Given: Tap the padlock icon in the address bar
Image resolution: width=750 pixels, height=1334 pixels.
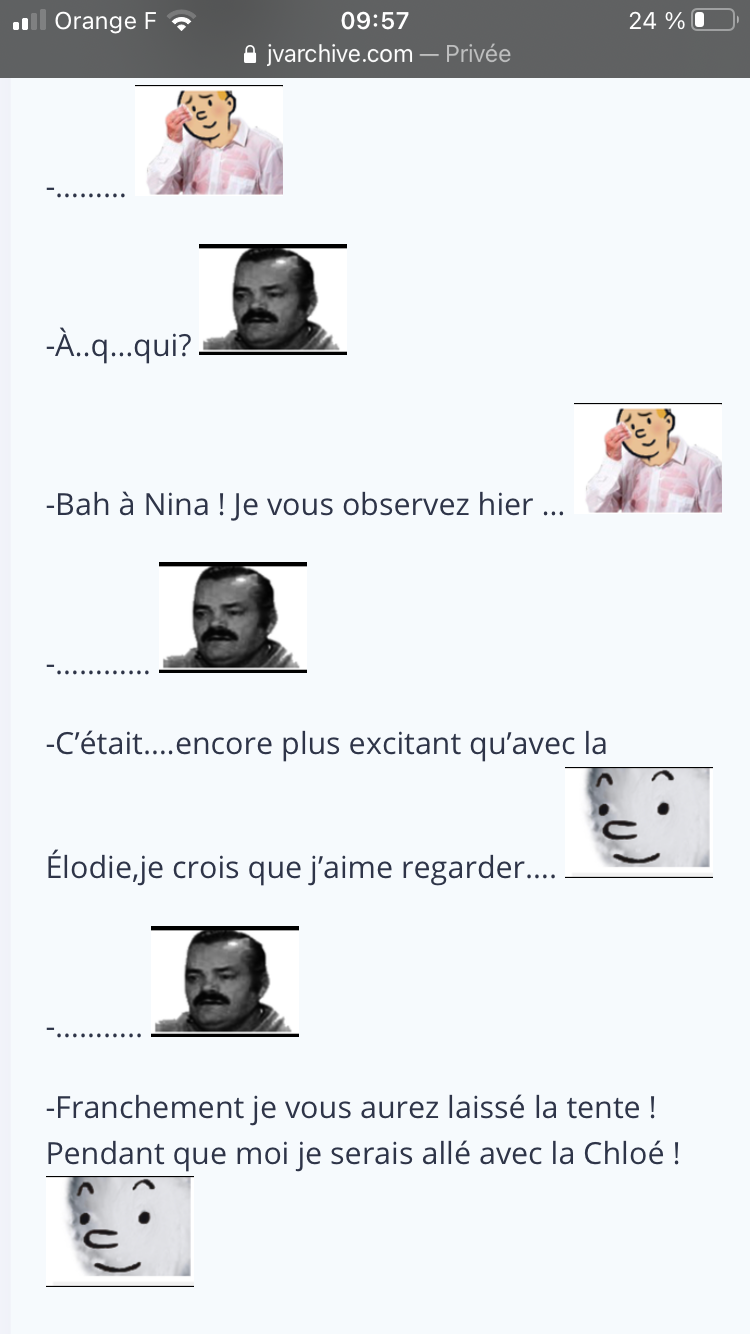Looking at the screenshot, I should click(251, 55).
